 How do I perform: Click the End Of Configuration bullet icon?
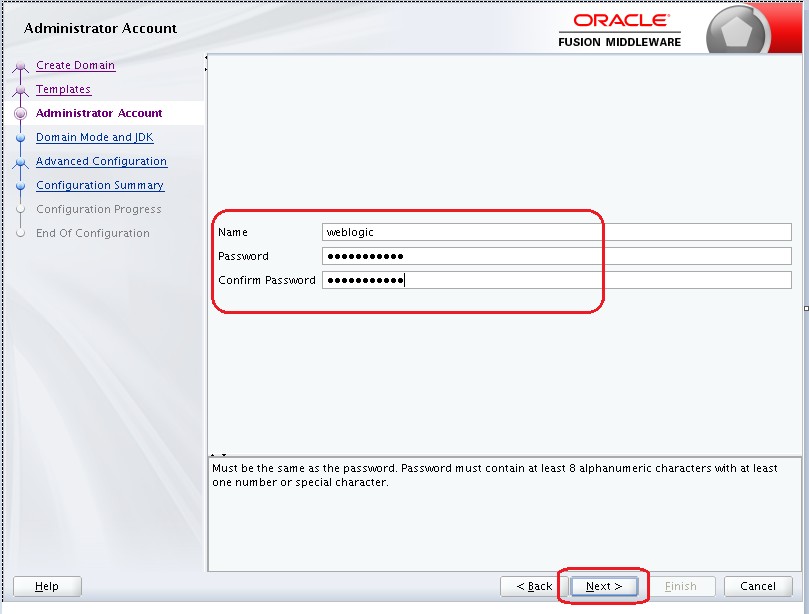click(21, 233)
